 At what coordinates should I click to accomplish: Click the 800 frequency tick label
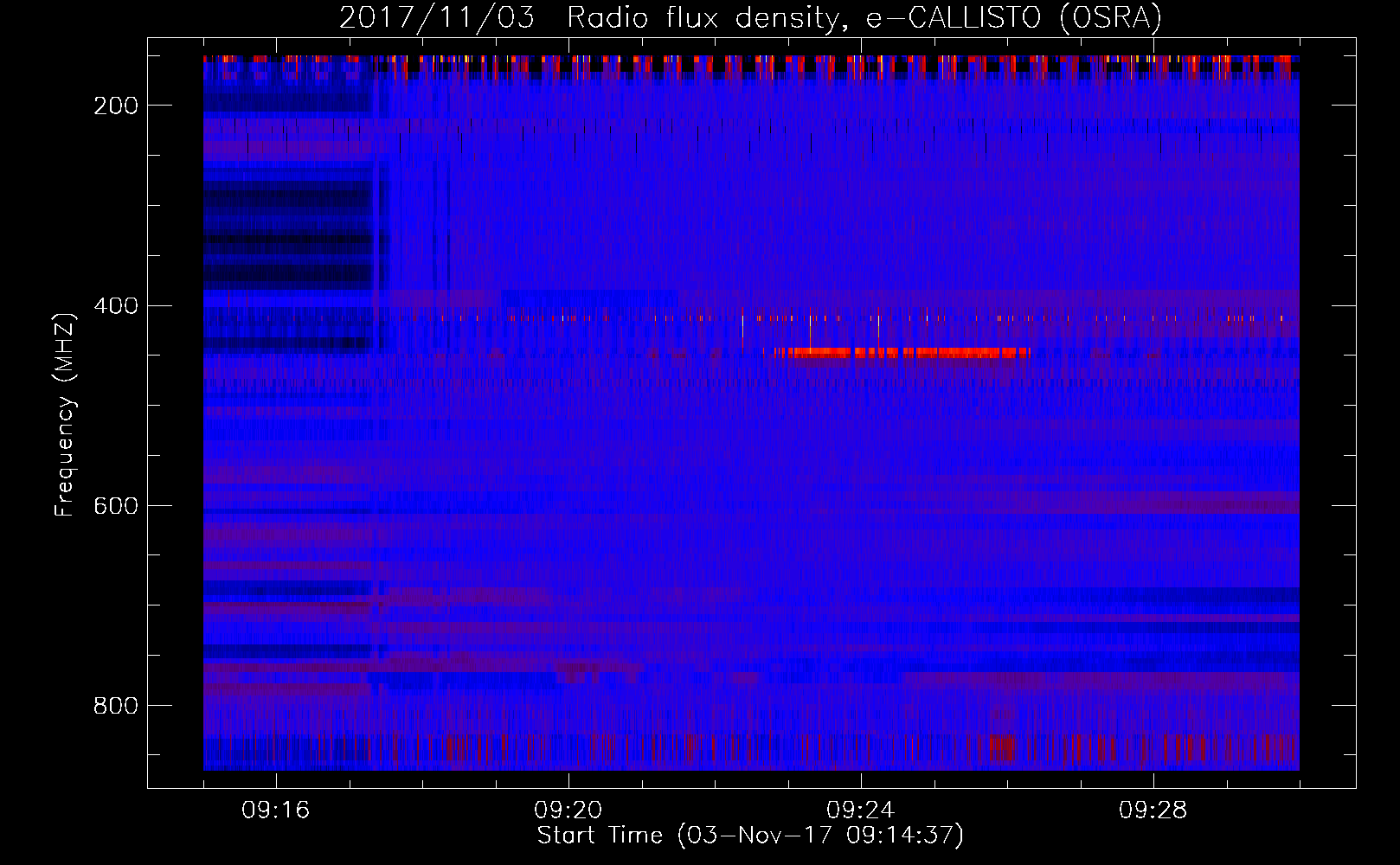(x=116, y=706)
